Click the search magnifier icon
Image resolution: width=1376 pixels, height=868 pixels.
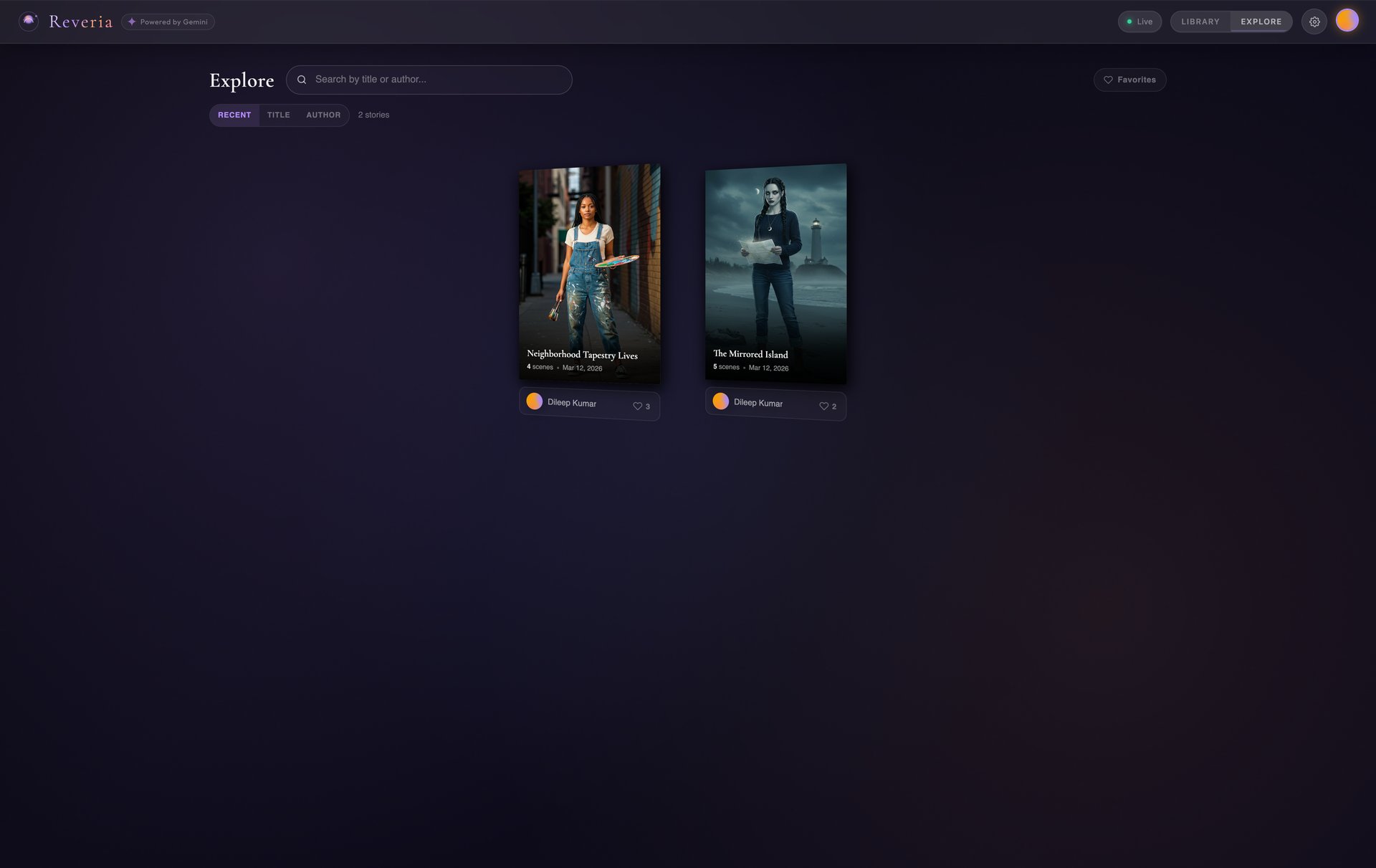[x=302, y=80]
